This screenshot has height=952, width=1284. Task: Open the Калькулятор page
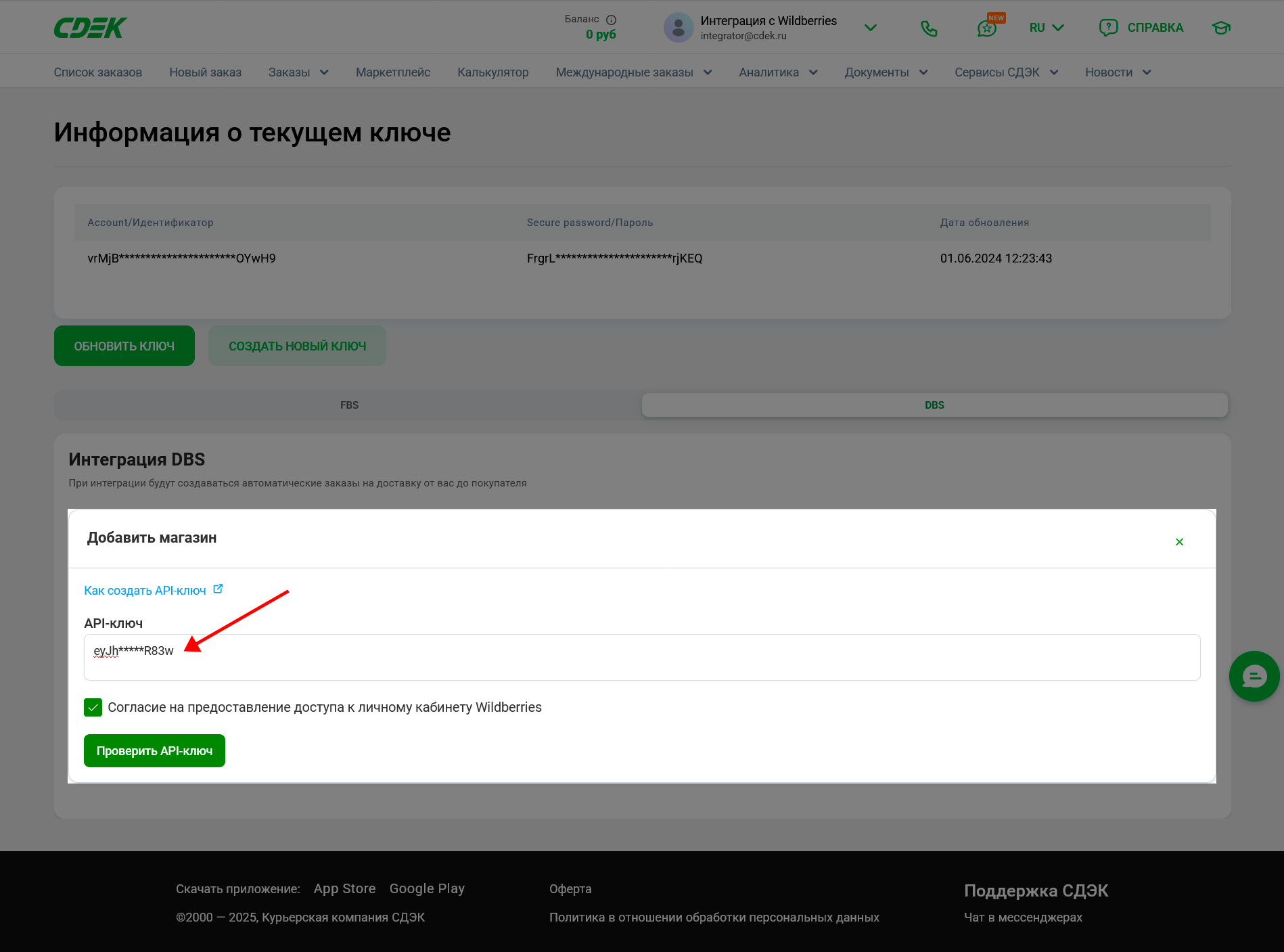point(492,72)
